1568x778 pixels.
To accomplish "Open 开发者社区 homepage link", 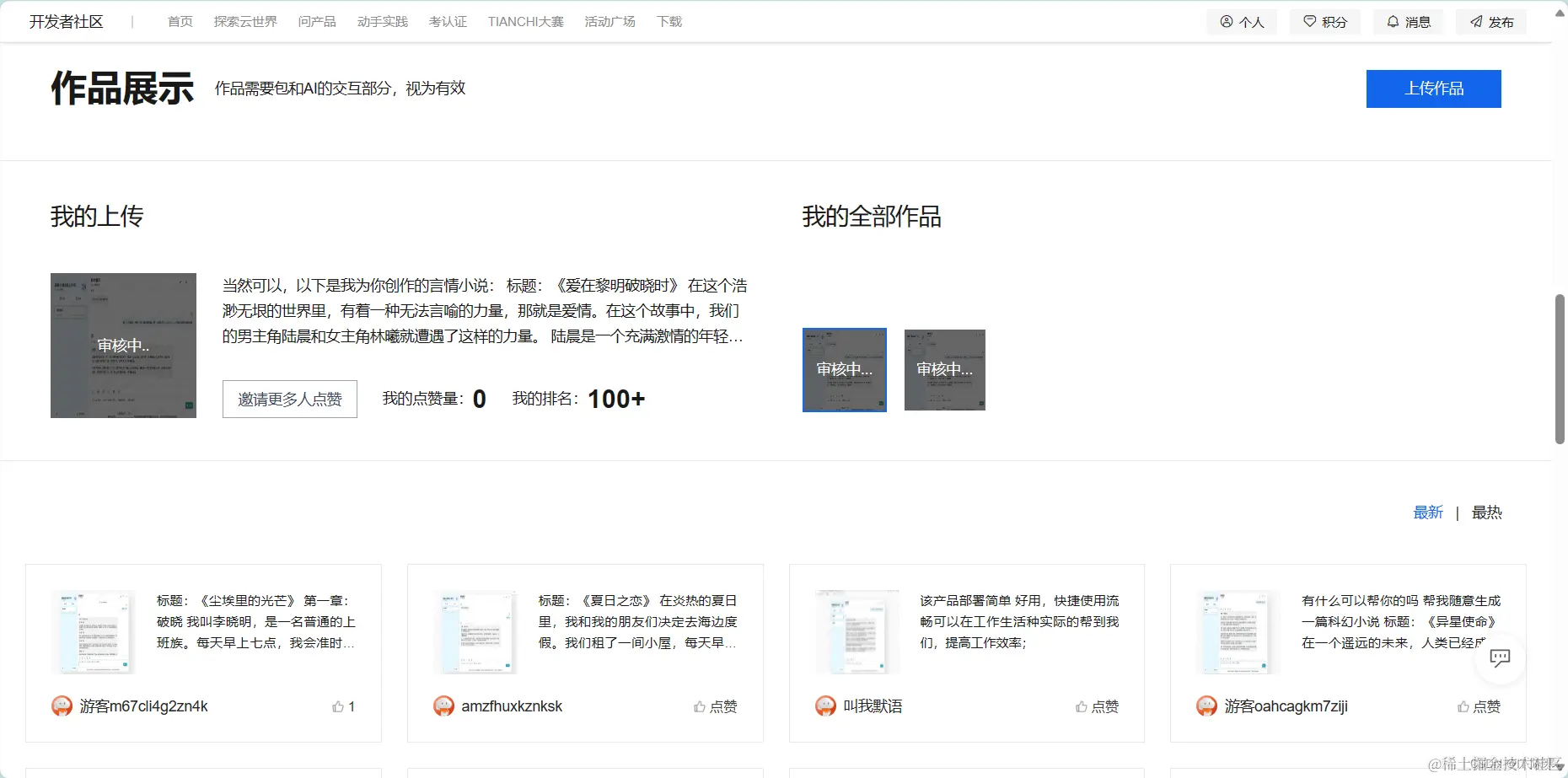I will pyautogui.click(x=67, y=21).
